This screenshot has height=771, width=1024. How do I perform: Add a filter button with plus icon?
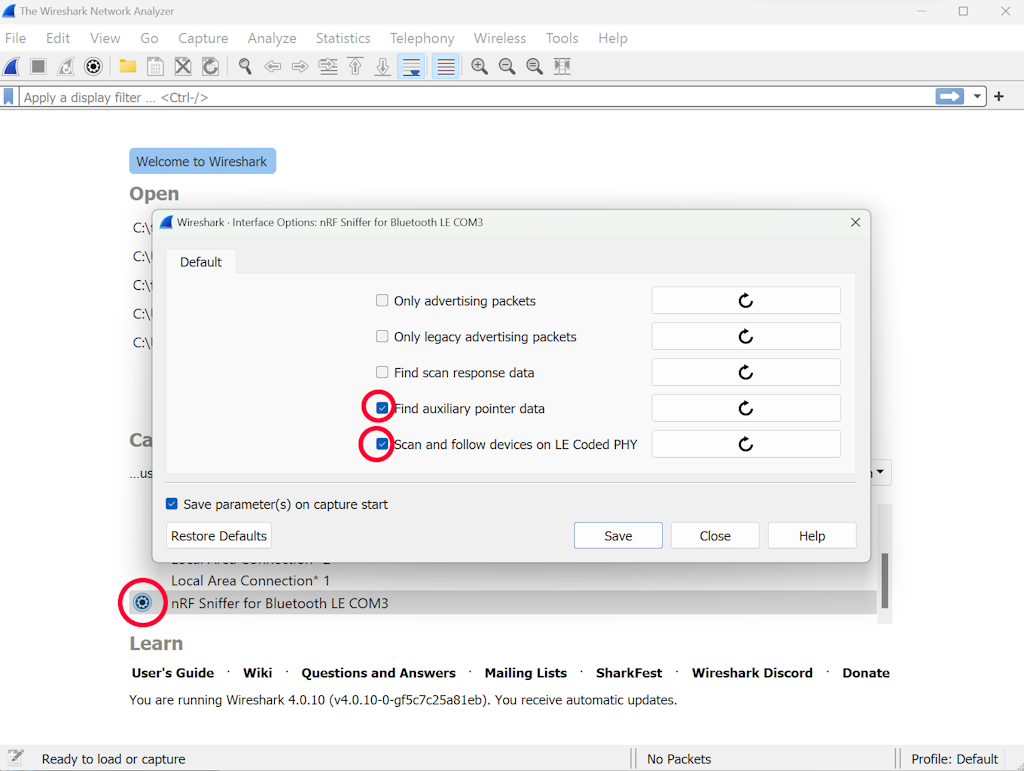click(999, 97)
